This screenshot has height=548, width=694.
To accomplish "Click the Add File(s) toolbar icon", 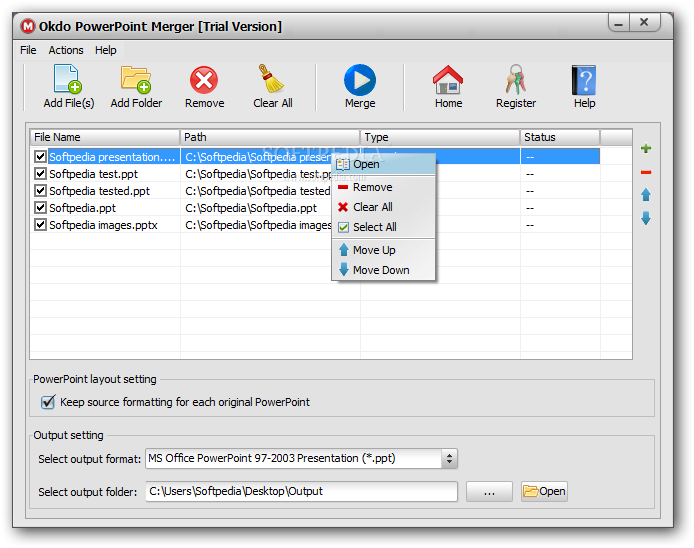I will 68,79.
